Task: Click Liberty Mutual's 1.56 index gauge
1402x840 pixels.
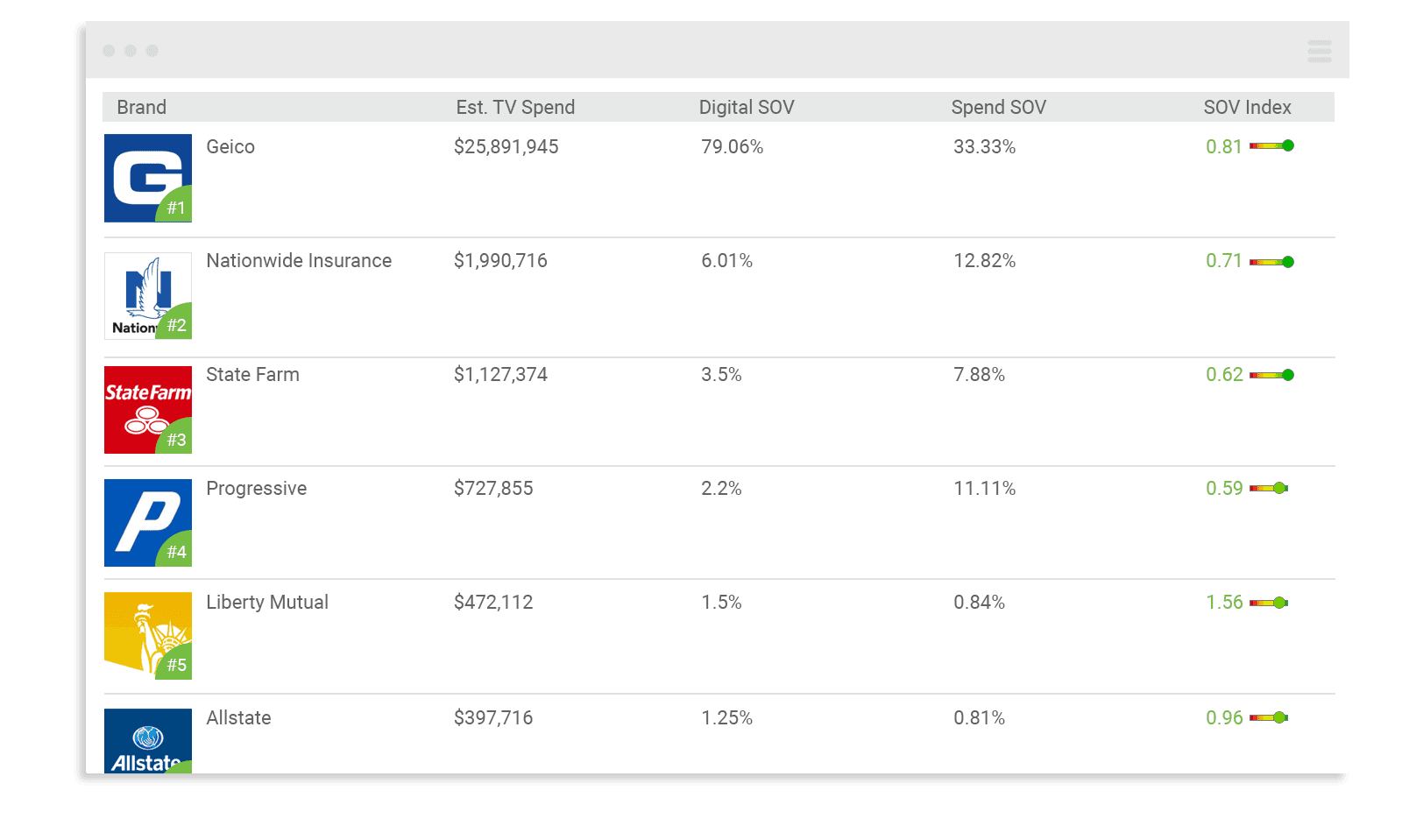Action: click(1269, 603)
